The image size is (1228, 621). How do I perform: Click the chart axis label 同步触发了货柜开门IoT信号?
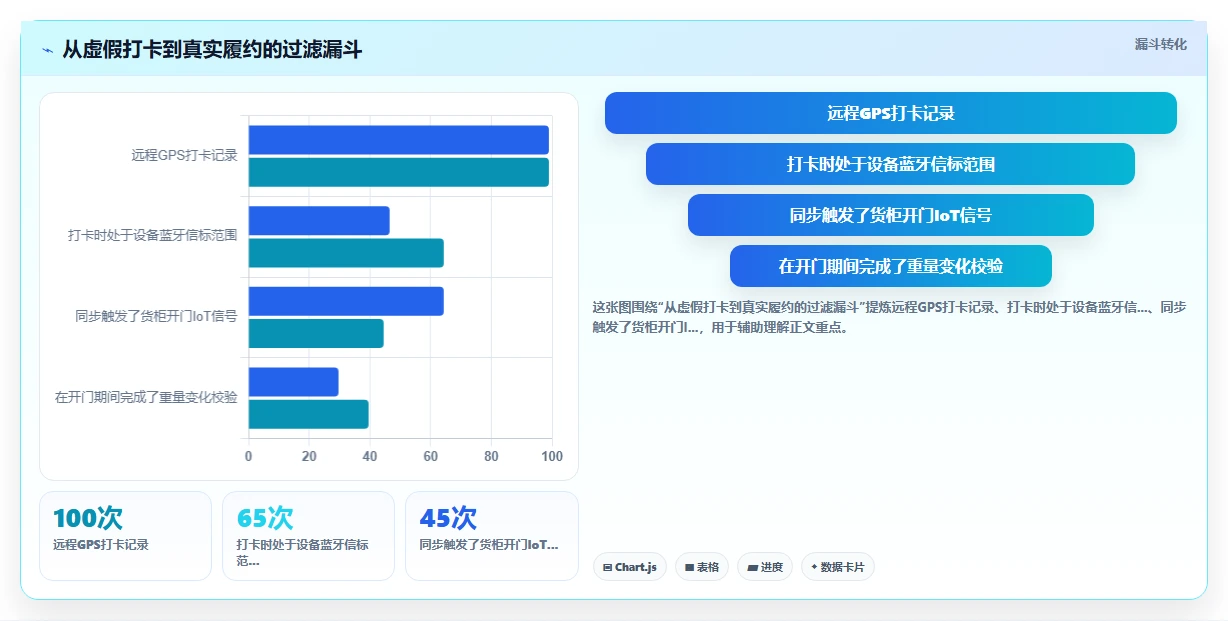(x=156, y=317)
